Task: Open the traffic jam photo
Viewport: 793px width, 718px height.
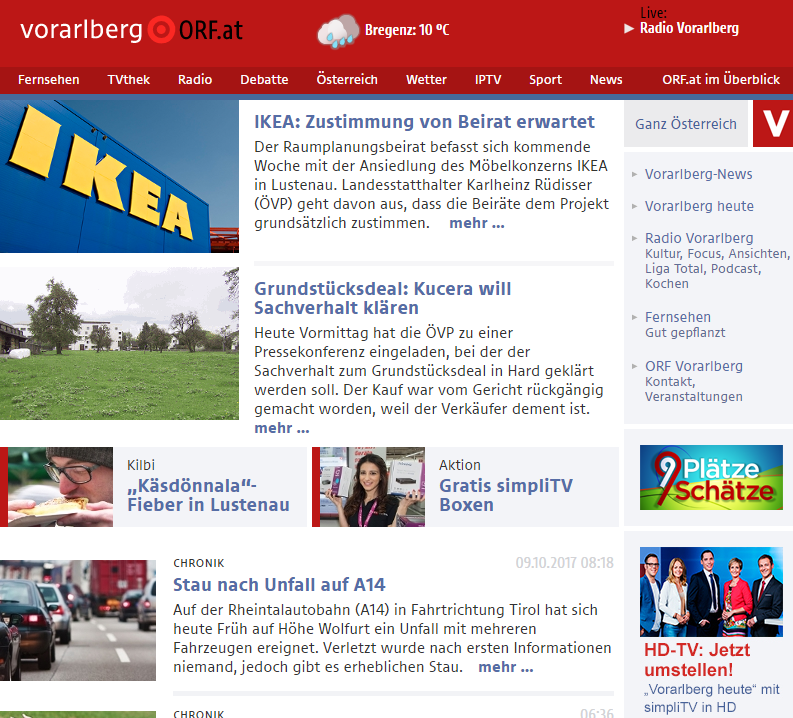Action: point(78,620)
